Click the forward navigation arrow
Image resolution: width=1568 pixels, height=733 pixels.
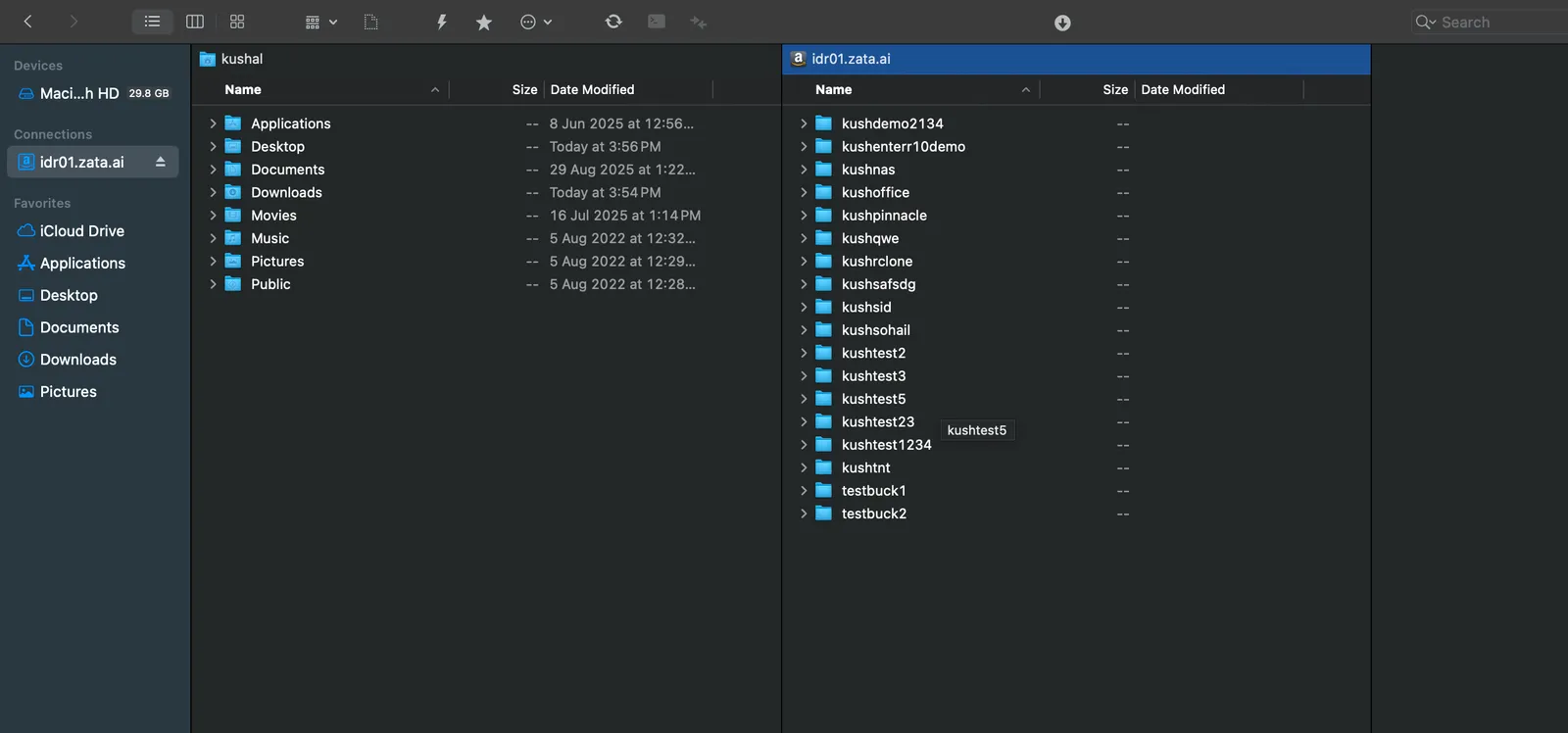coord(73,22)
